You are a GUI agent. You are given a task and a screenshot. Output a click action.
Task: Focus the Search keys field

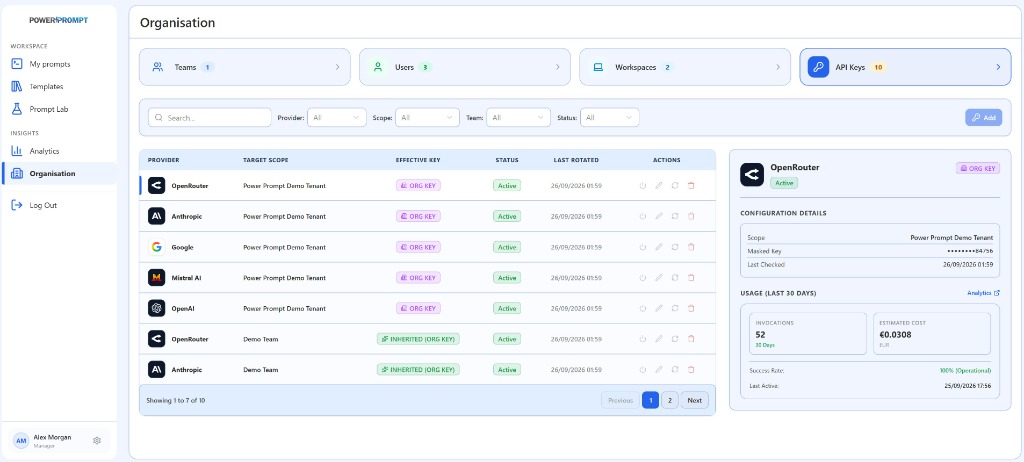[x=210, y=118]
